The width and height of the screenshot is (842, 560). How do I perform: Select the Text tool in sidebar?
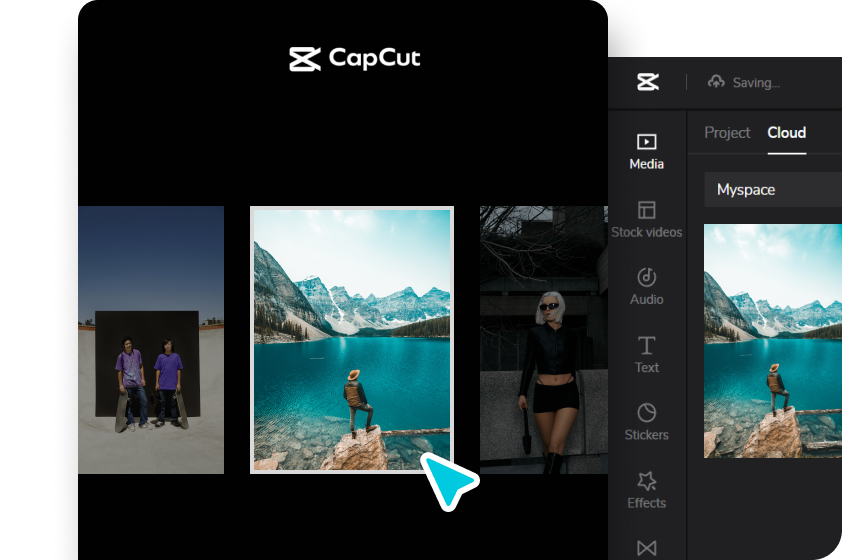click(647, 355)
